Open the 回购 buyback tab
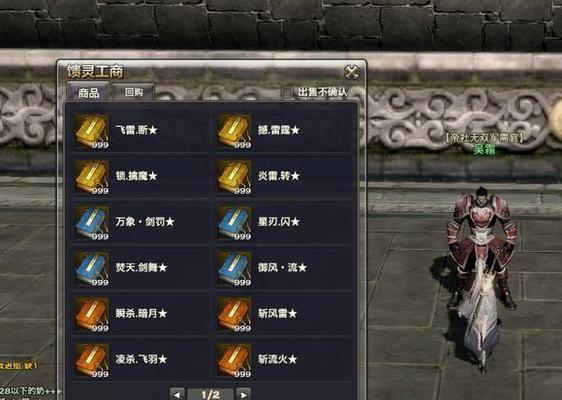The height and width of the screenshot is (400, 562). tap(133, 92)
